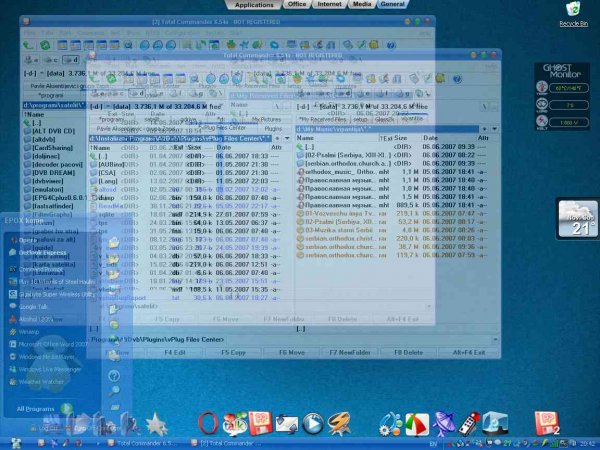
Task: Click the temperature icon in Ghost Monitor
Action: click(x=541, y=88)
